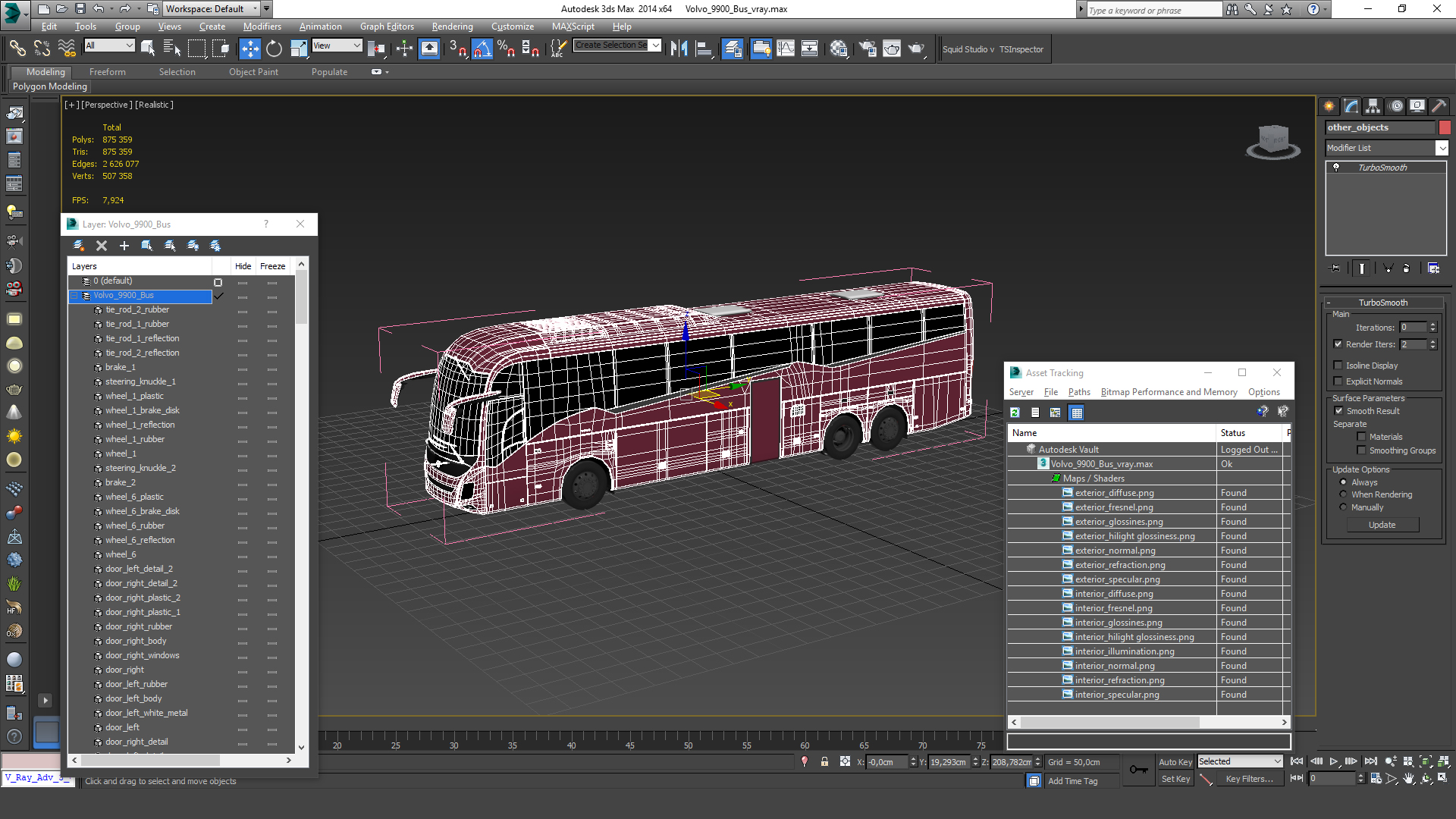
Task: Open the MAXScript menu
Action: (x=573, y=27)
